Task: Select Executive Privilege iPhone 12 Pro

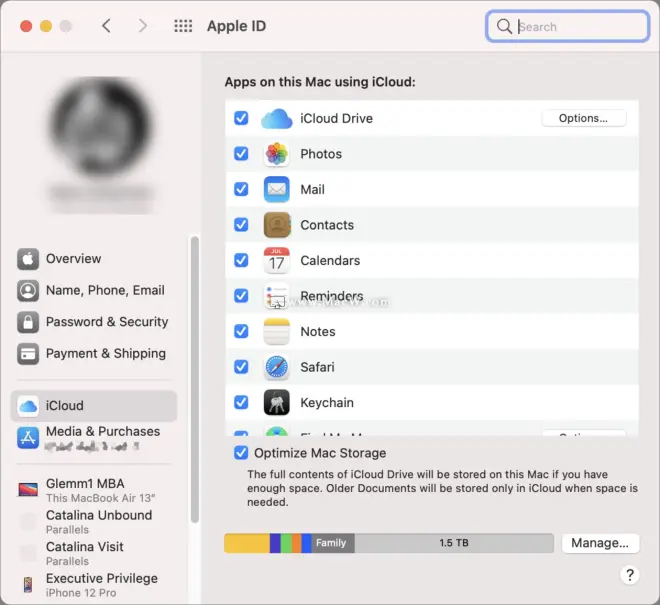Action: point(93,585)
